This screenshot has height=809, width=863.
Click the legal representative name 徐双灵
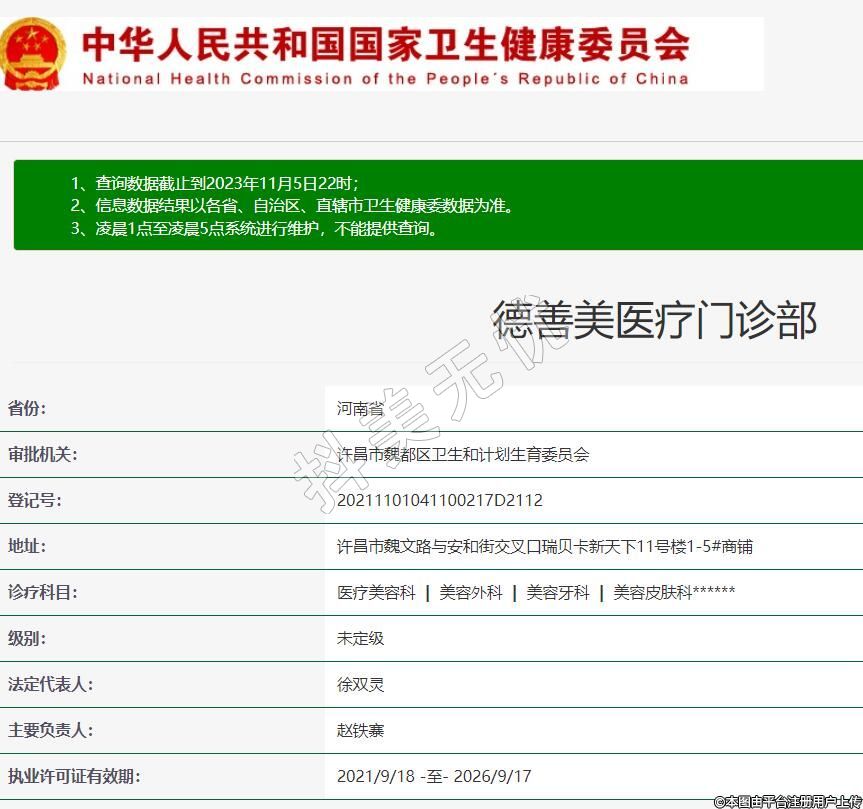tap(360, 684)
